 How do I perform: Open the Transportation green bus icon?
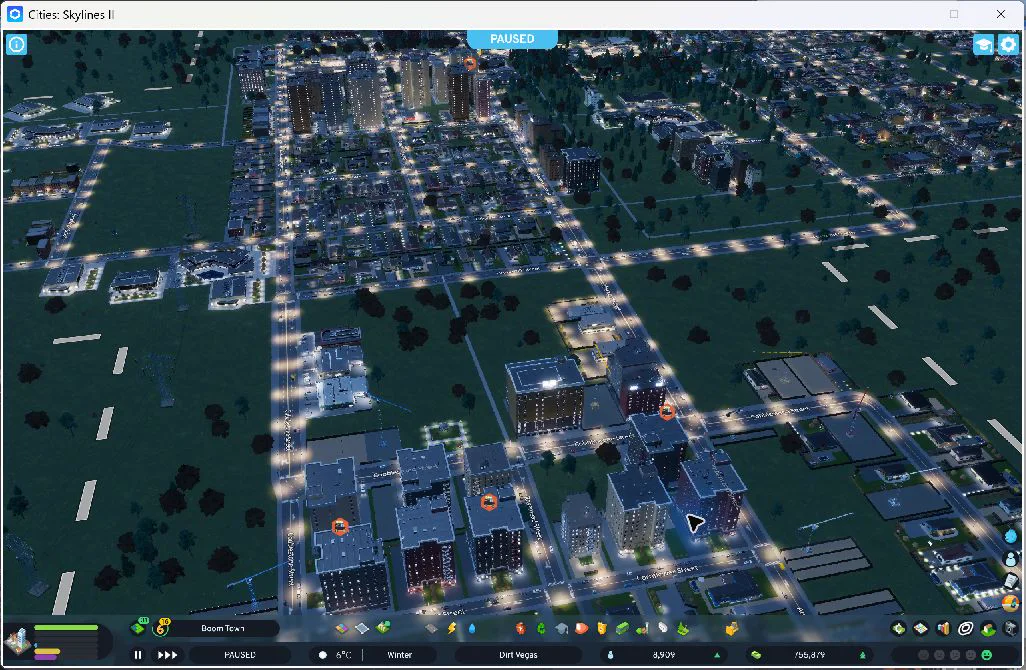tap(622, 628)
